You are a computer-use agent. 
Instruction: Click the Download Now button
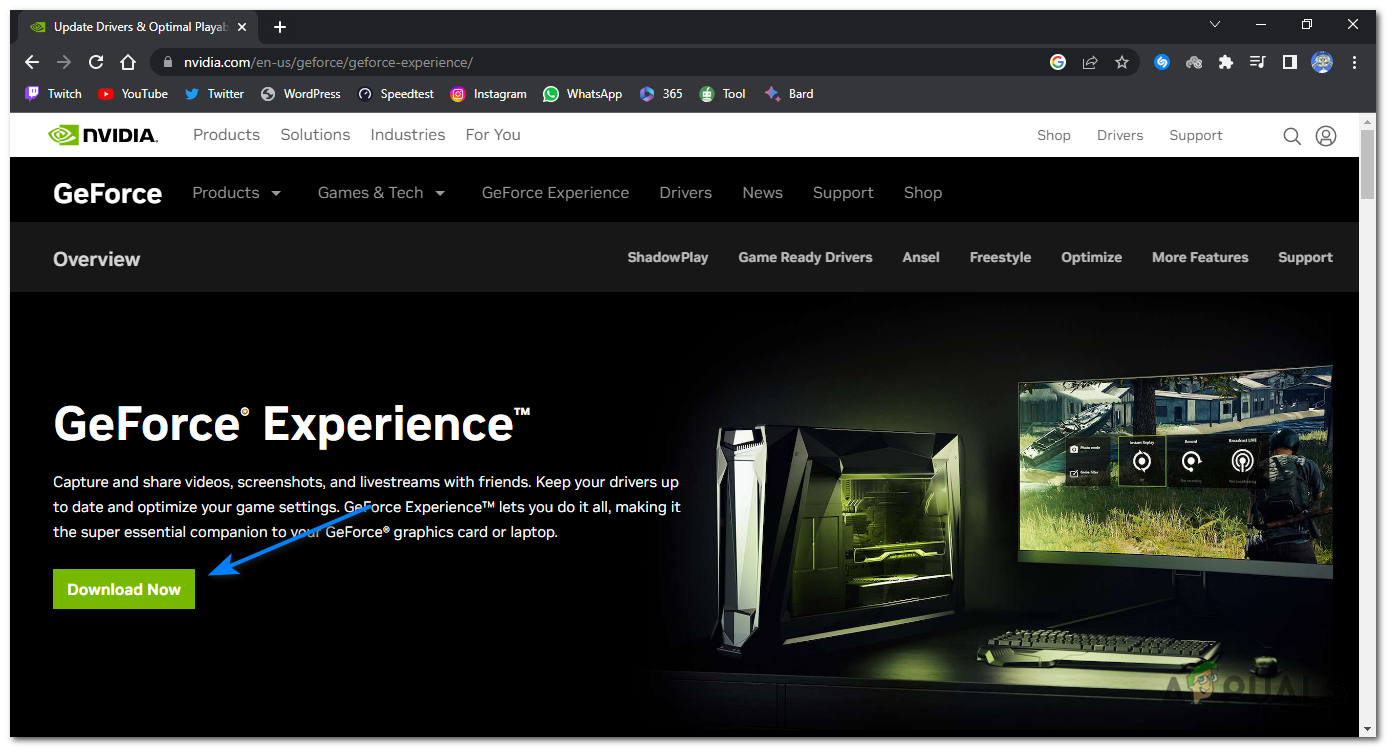123,589
